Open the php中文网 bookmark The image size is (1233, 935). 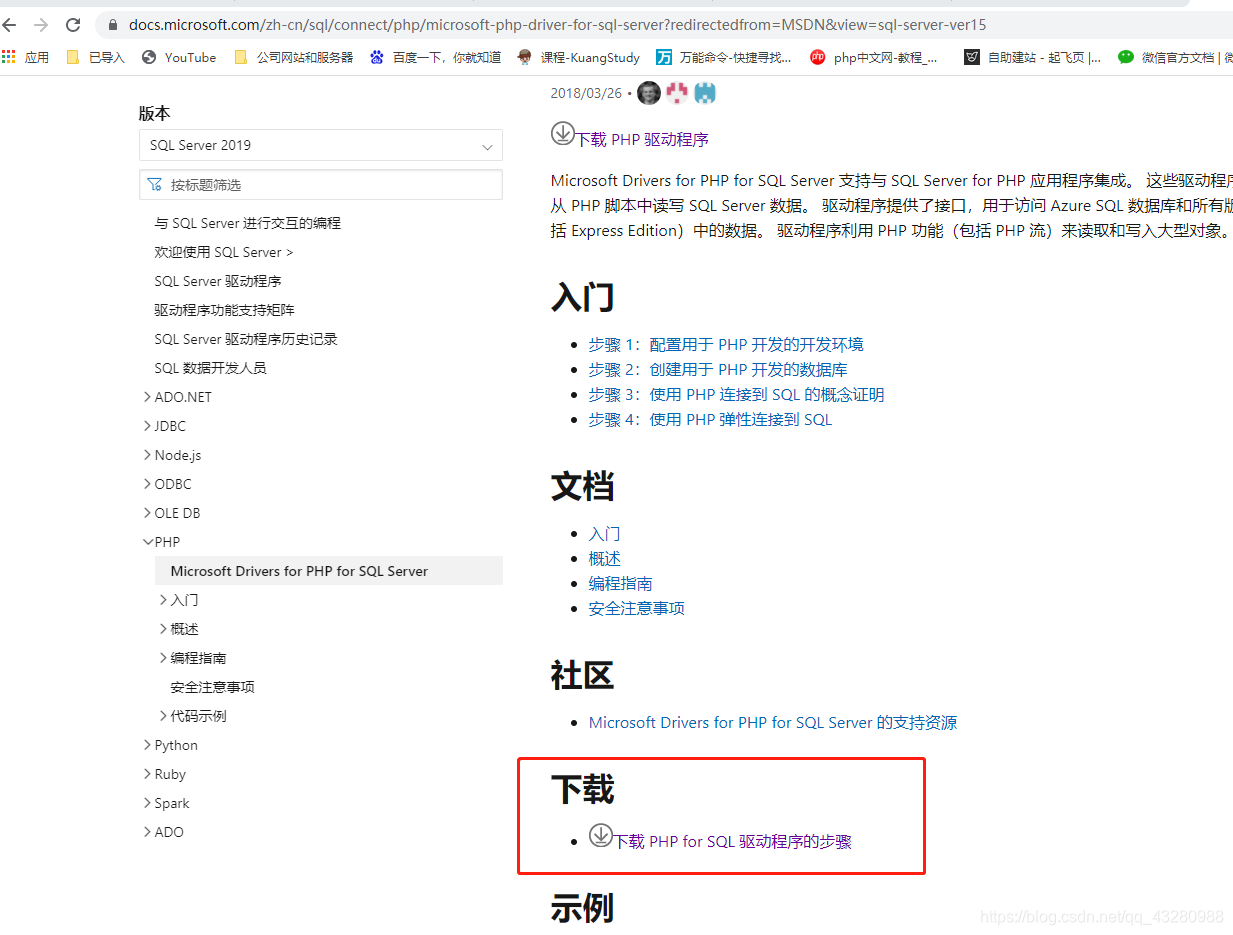pos(874,57)
